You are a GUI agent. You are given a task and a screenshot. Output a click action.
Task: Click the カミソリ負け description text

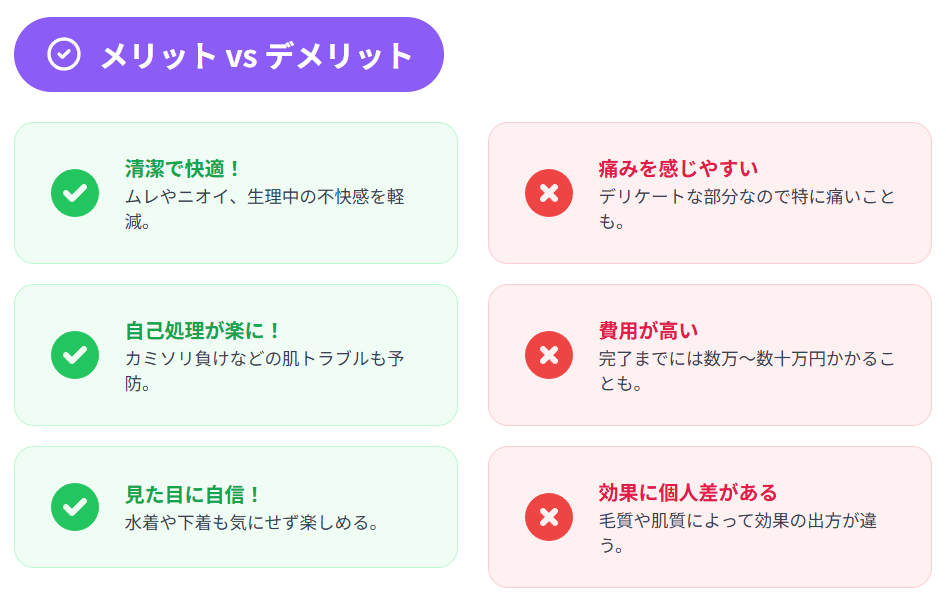tap(264, 371)
